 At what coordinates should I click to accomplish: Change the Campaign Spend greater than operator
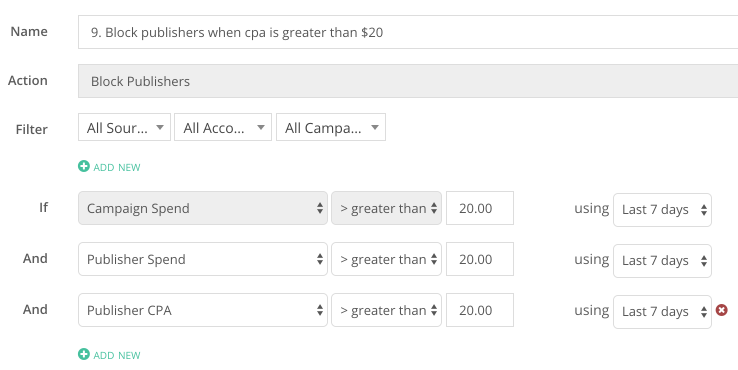pyautogui.click(x=386, y=208)
